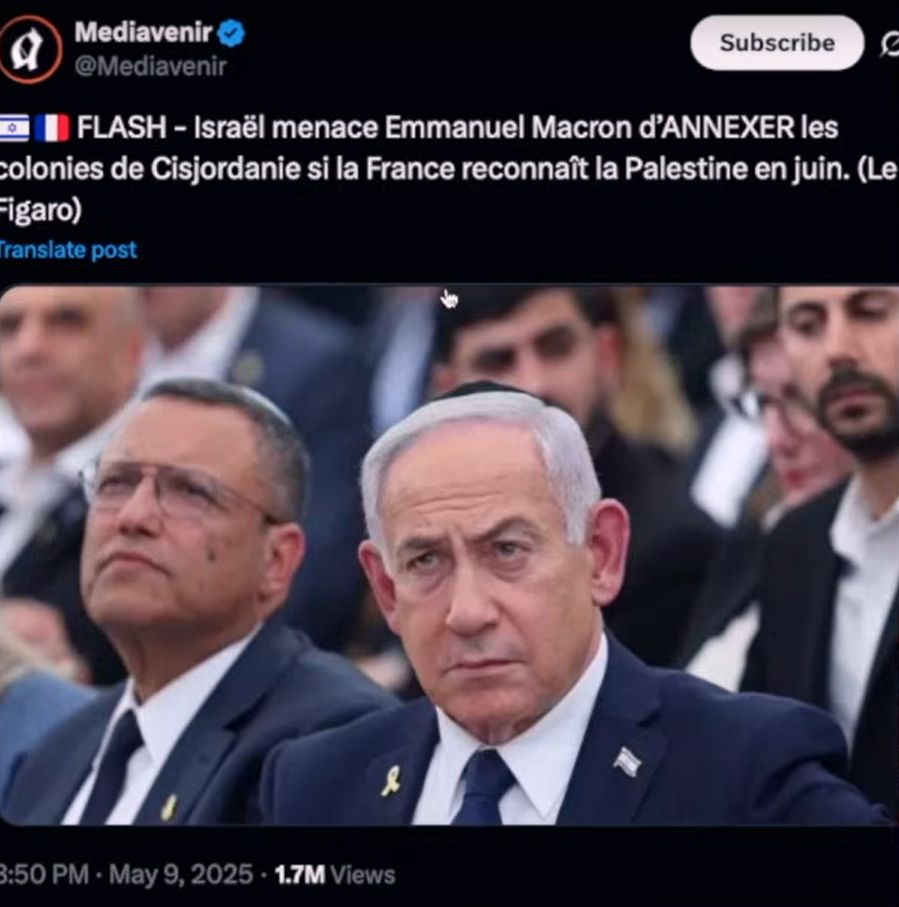The height and width of the screenshot is (907, 899).
Task: Click the yellow ribbon pin on center man's lapel
Action: [x=391, y=780]
